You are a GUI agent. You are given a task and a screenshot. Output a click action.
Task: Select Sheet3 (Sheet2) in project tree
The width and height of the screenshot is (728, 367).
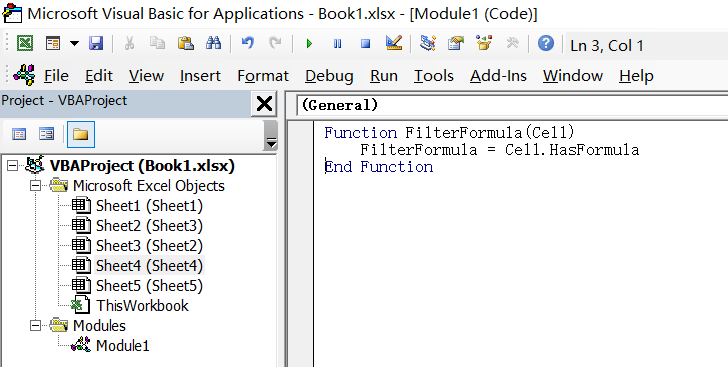click(x=149, y=246)
